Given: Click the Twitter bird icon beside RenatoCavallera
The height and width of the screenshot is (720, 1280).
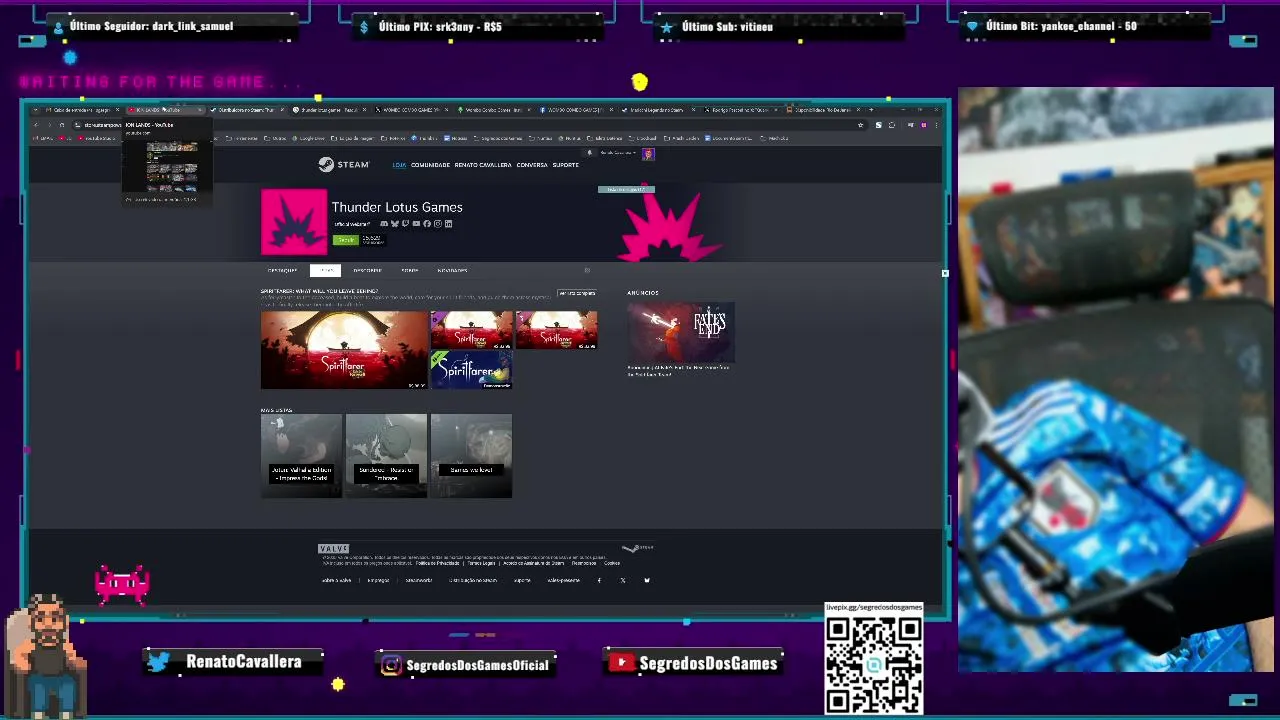Looking at the screenshot, I should [158, 662].
